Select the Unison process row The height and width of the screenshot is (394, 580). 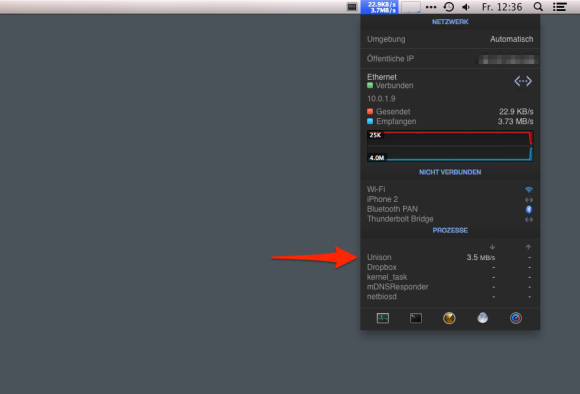click(450, 257)
